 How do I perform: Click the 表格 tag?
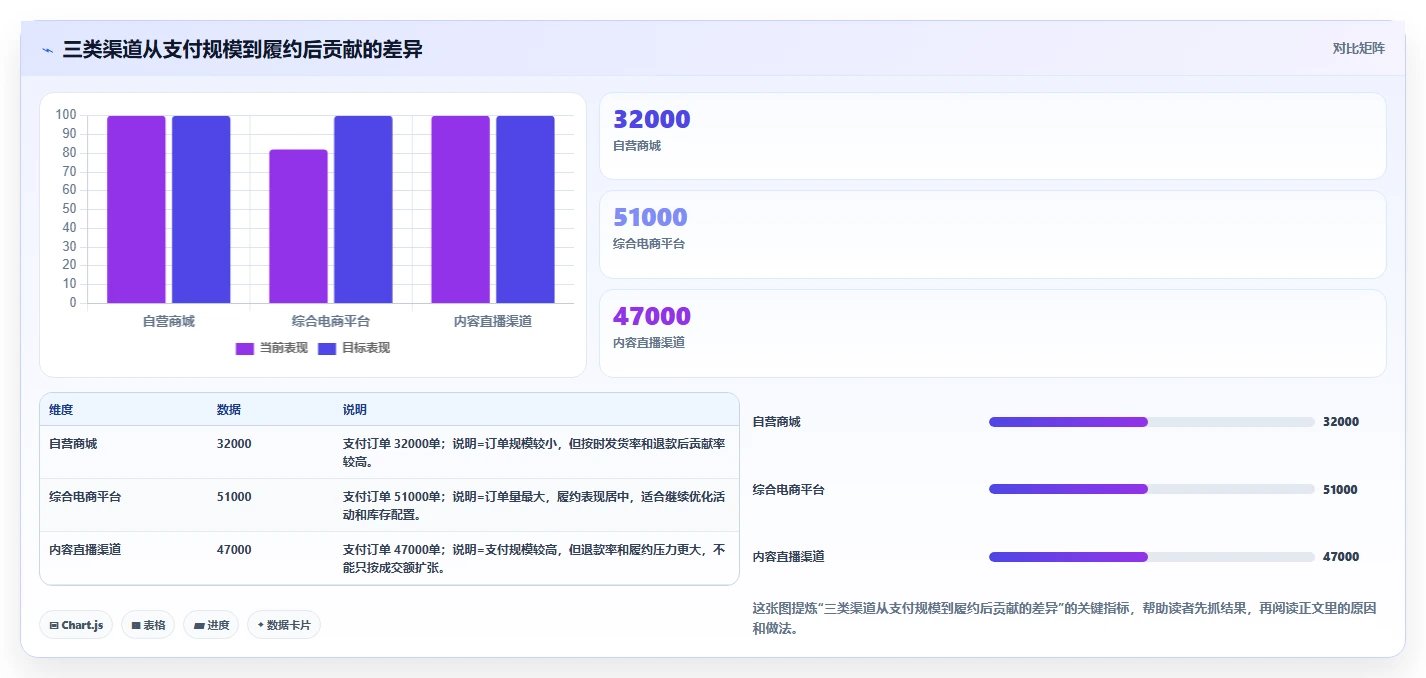148,625
